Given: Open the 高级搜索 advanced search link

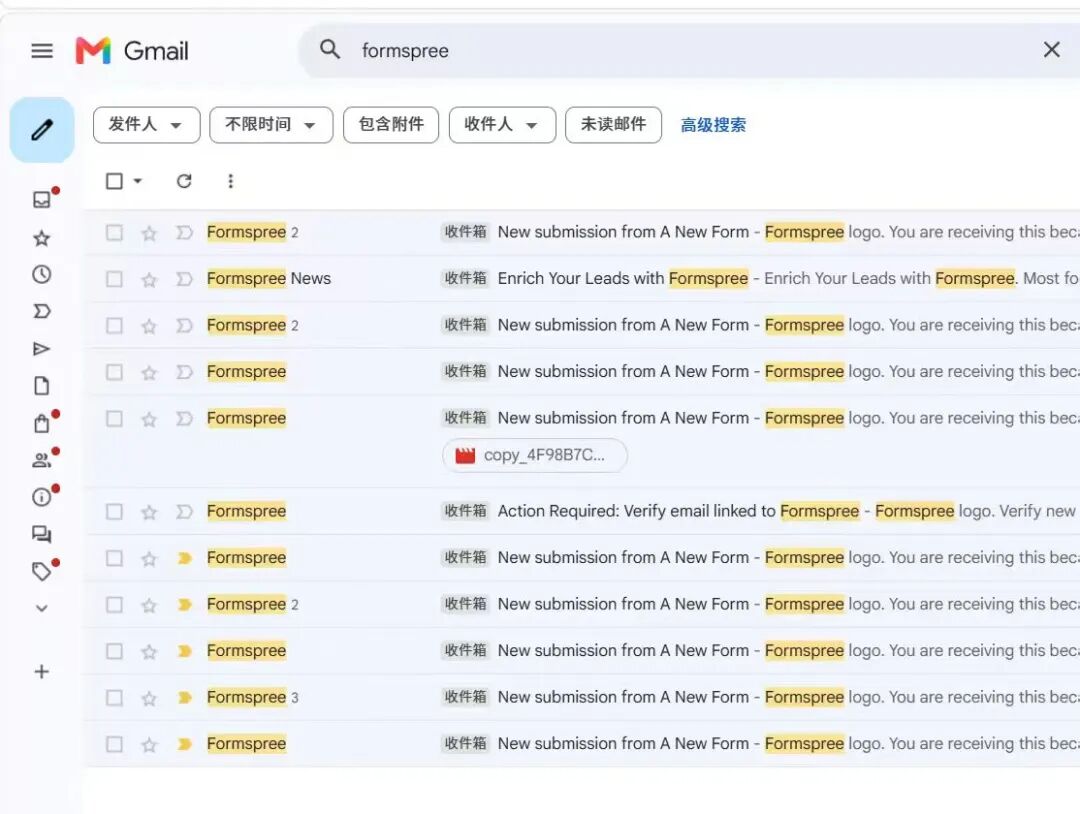Looking at the screenshot, I should click(x=714, y=125).
